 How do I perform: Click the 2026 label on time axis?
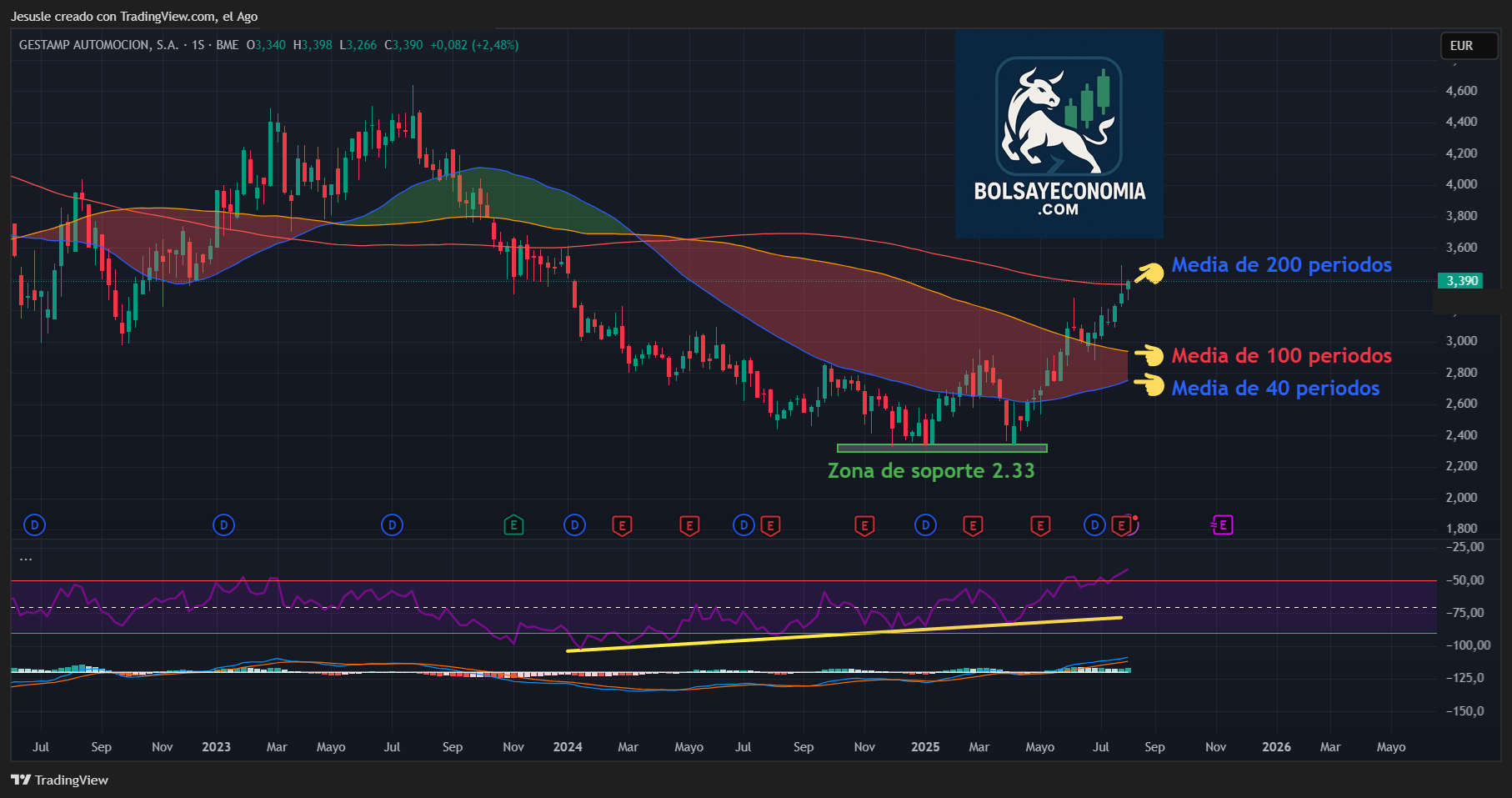click(x=1276, y=747)
